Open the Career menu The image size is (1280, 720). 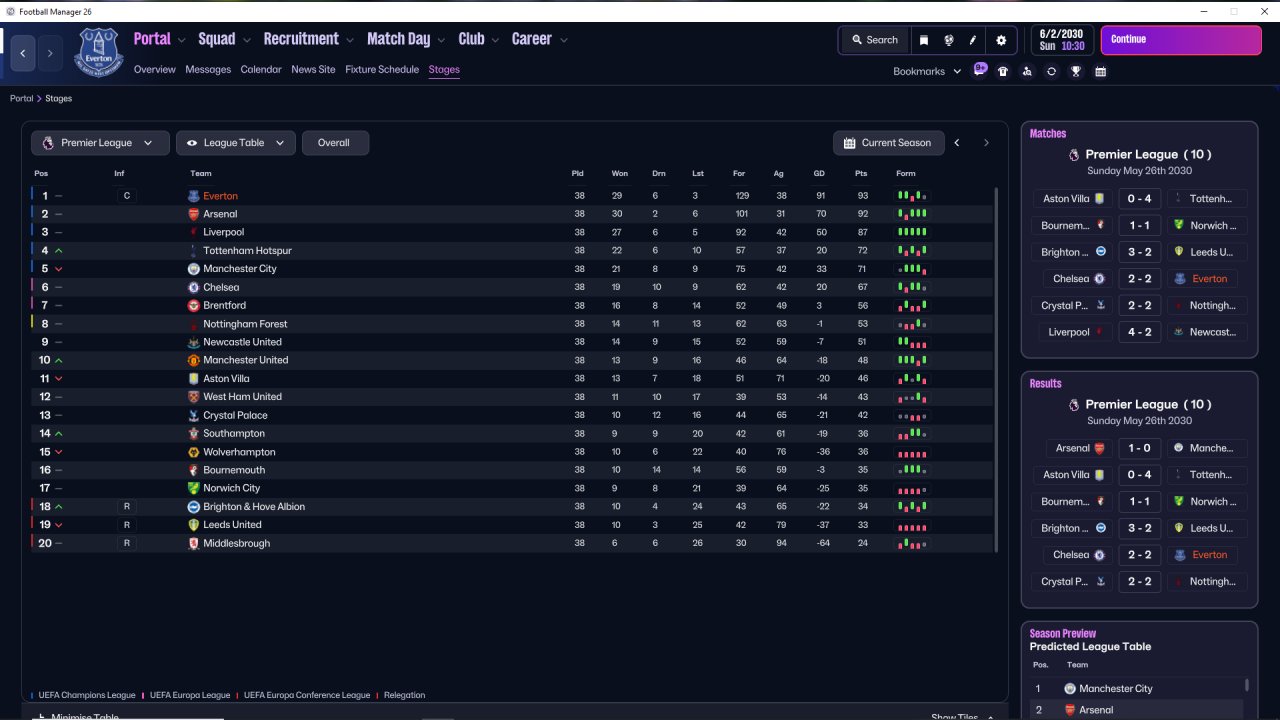532,39
